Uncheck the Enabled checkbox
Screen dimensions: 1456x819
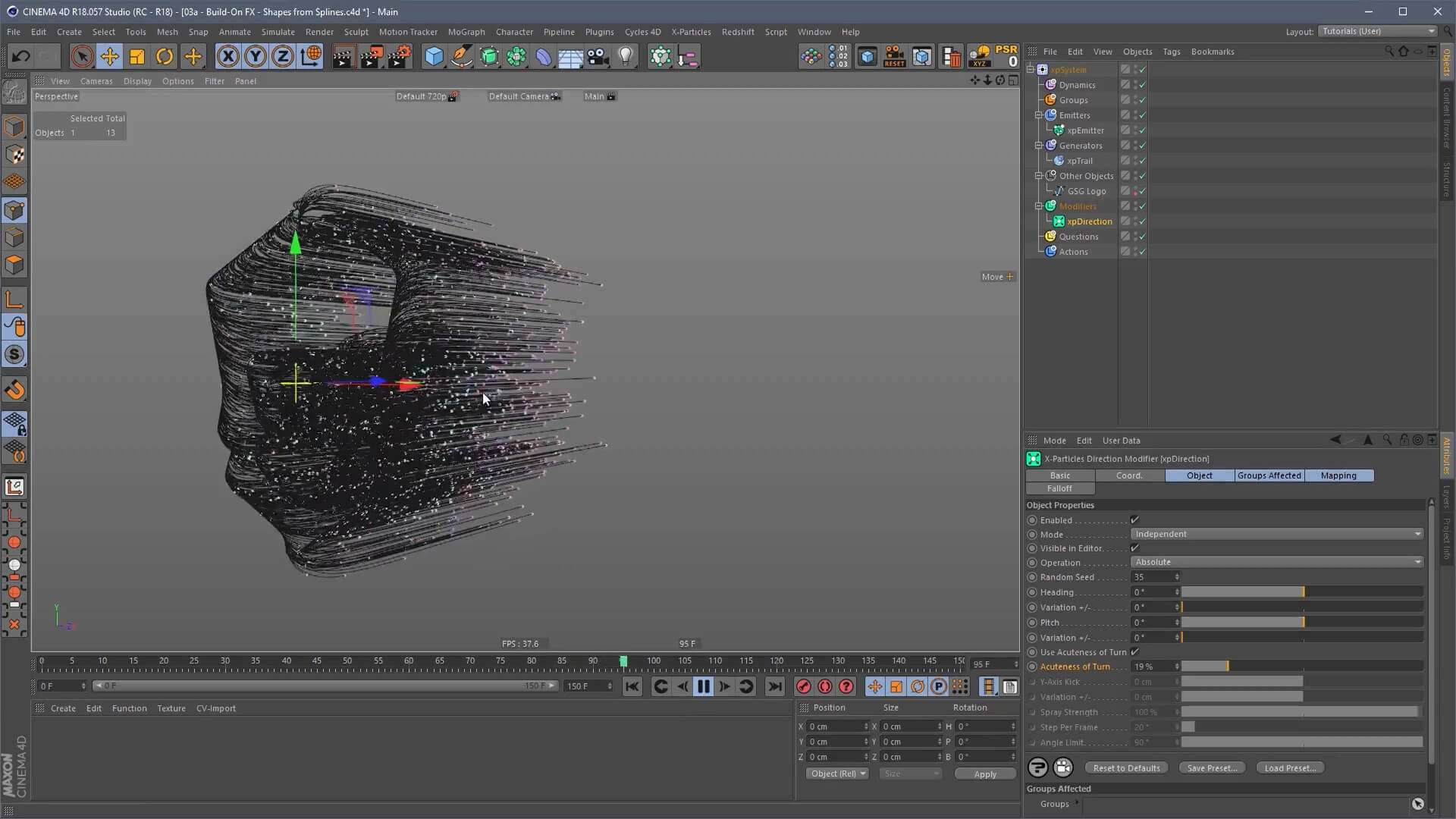(x=1134, y=520)
